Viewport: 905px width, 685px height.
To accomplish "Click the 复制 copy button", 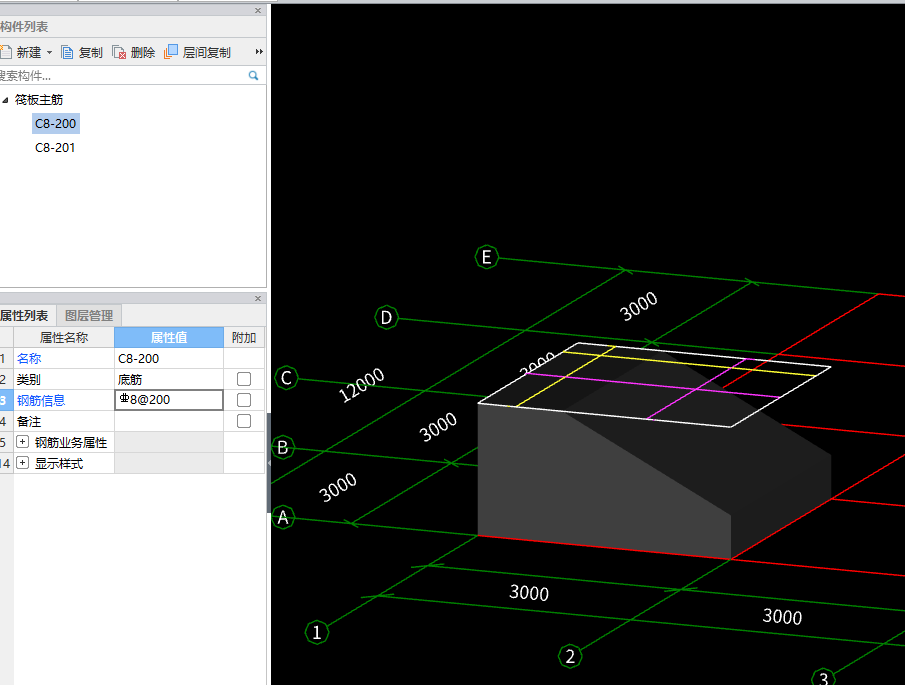I will coord(82,53).
